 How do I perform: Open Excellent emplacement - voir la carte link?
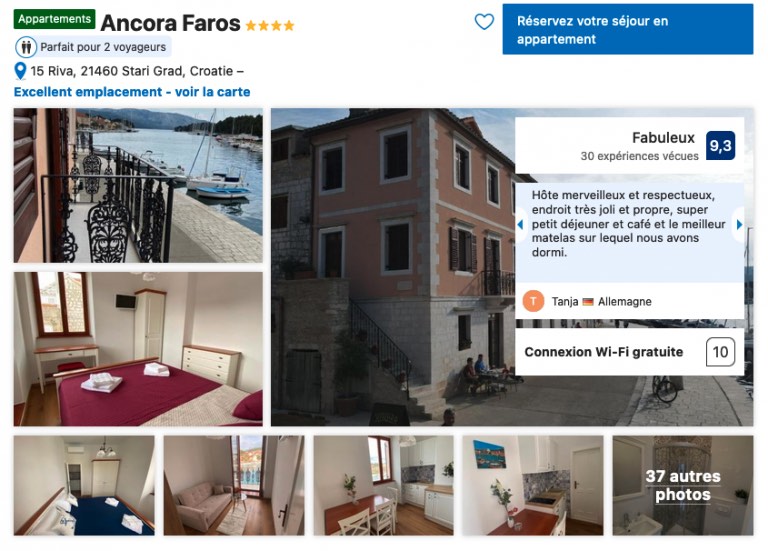[x=132, y=92]
